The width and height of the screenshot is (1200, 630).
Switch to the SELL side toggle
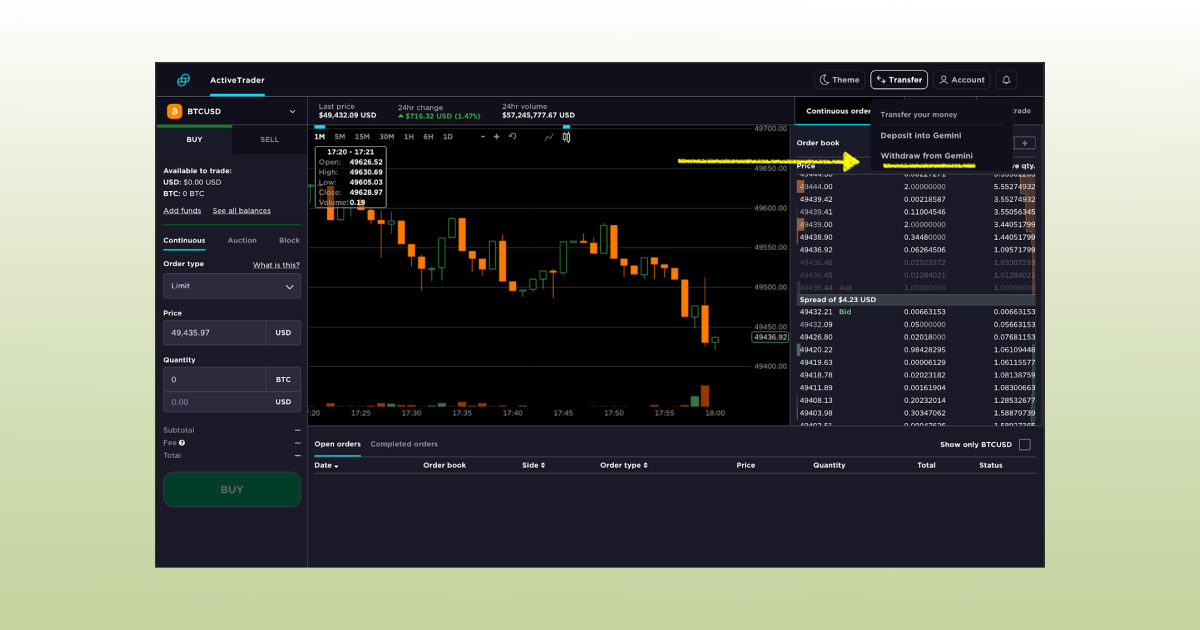click(x=269, y=140)
